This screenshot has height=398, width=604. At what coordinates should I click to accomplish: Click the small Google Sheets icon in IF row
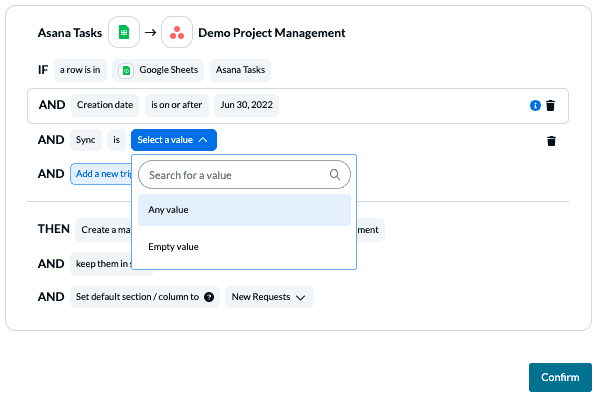(126, 71)
